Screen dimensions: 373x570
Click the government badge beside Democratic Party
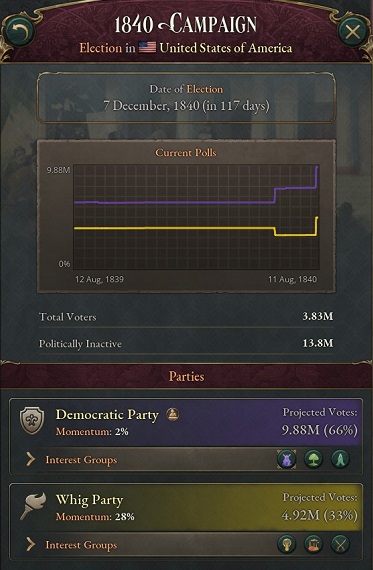173,414
